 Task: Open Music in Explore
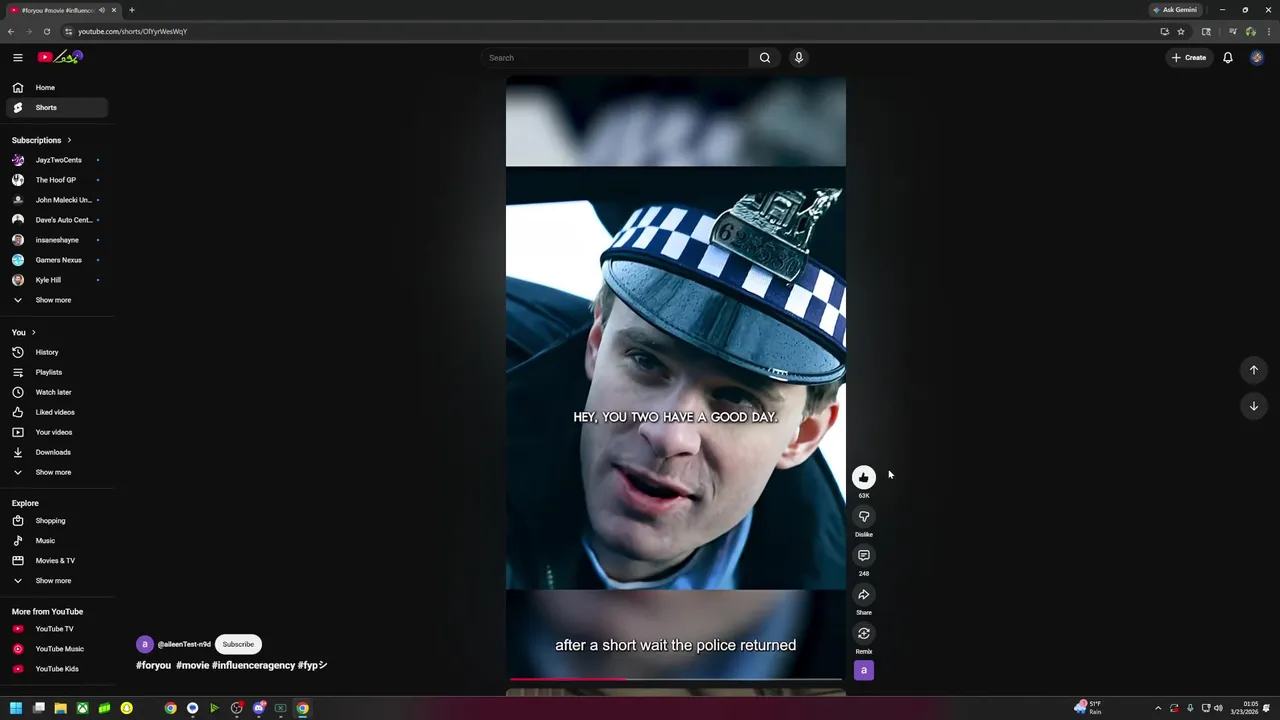click(x=56, y=541)
